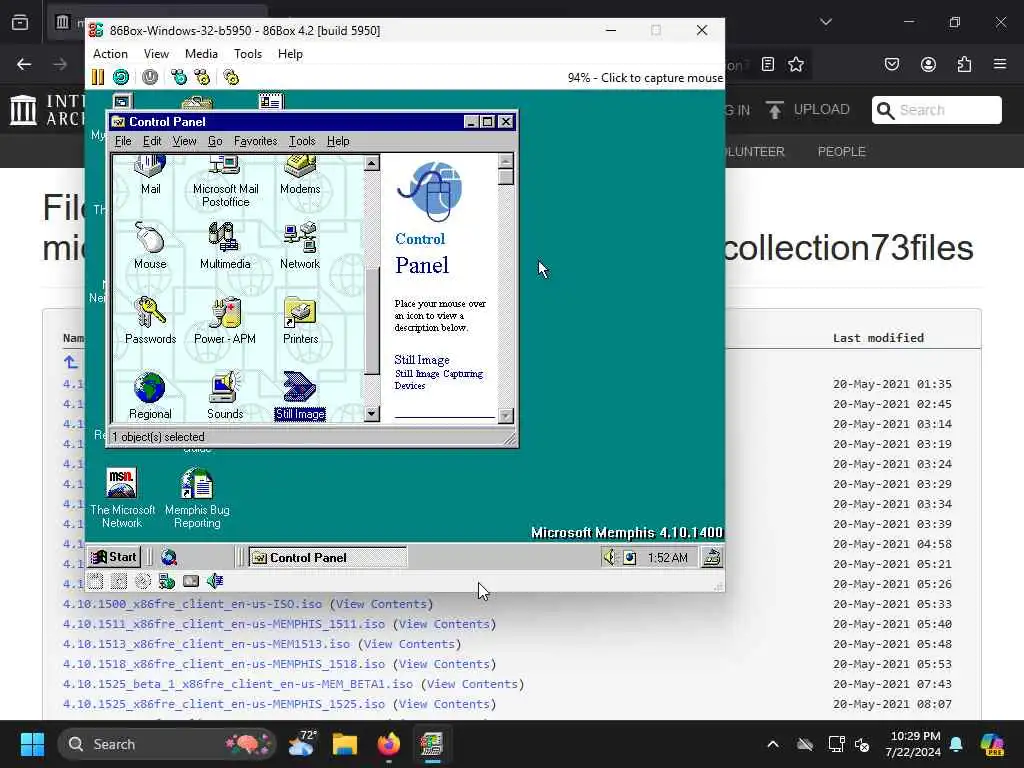Pause the 86Box emulation
The height and width of the screenshot is (768, 1024).
point(97,77)
